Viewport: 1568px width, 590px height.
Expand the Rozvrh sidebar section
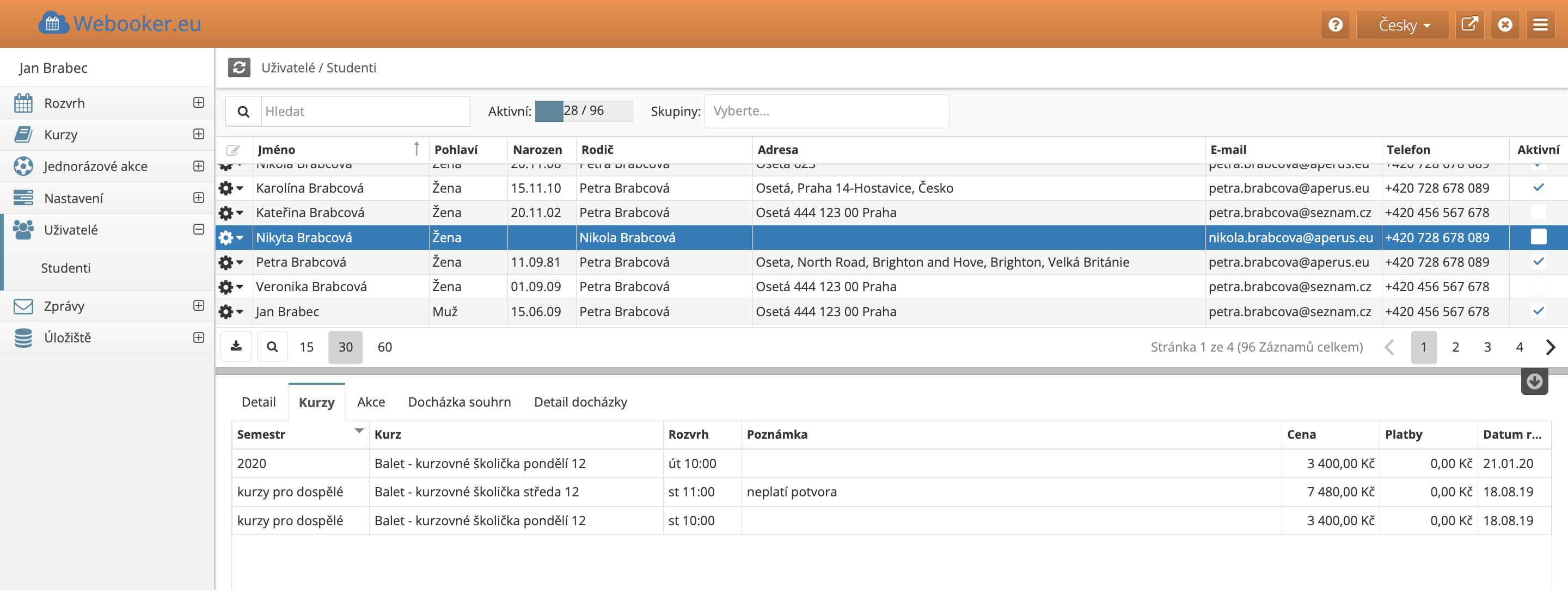click(198, 103)
